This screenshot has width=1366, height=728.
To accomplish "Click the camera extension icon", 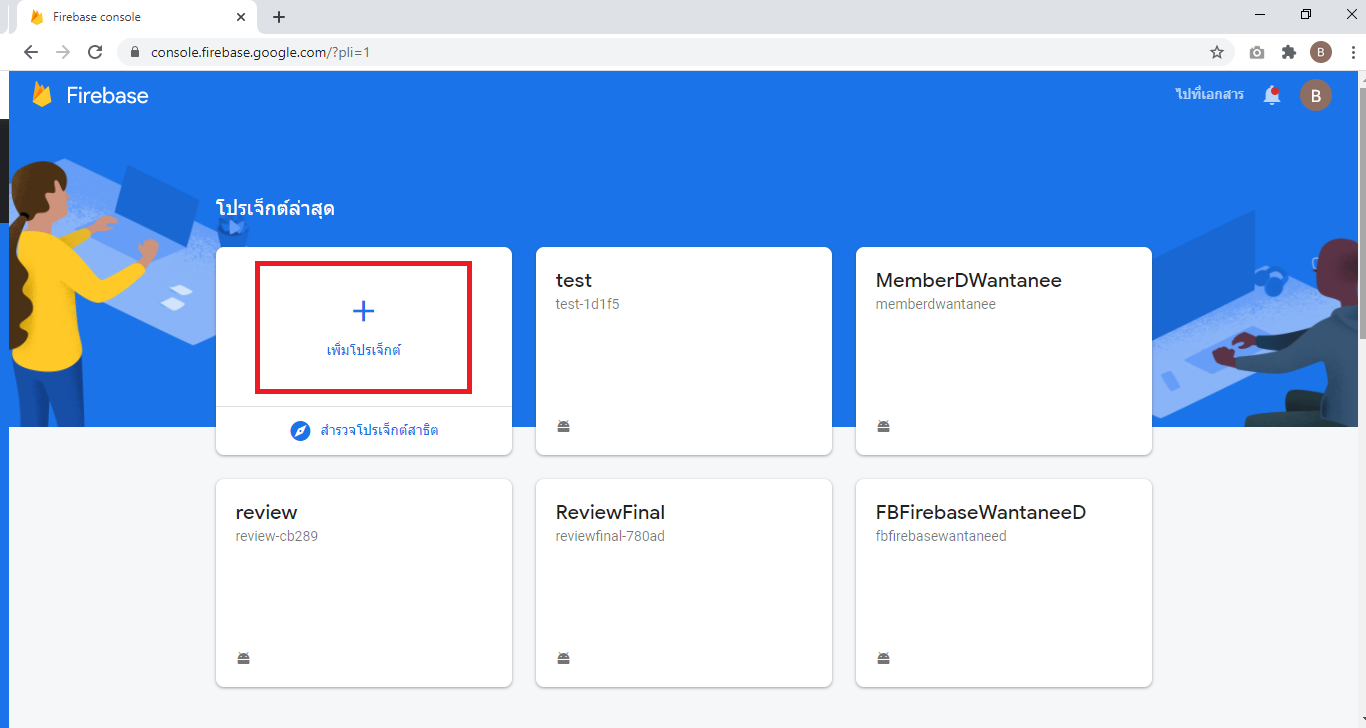I will coord(1257,52).
